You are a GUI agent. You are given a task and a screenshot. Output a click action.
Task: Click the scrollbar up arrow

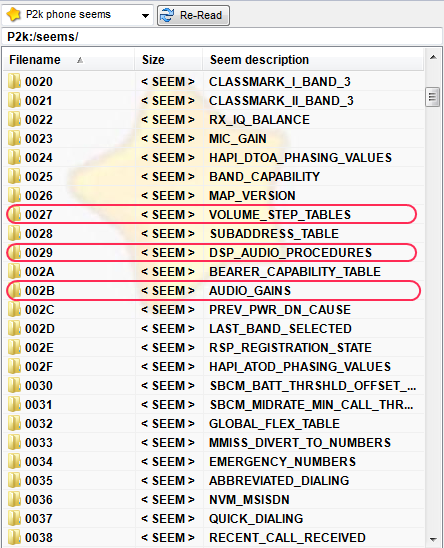click(433, 57)
